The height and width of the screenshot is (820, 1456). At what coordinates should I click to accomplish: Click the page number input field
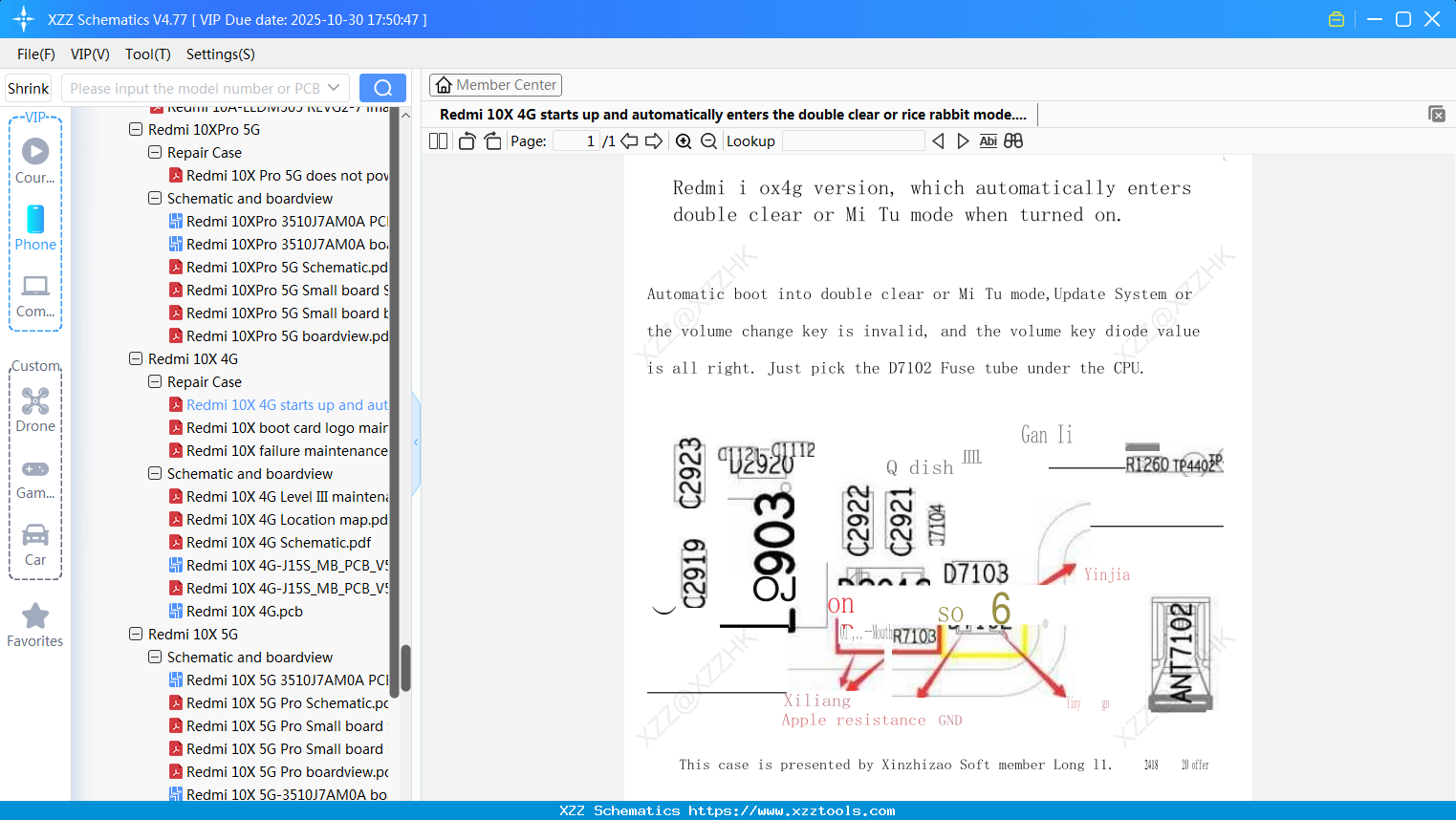pyautogui.click(x=575, y=140)
